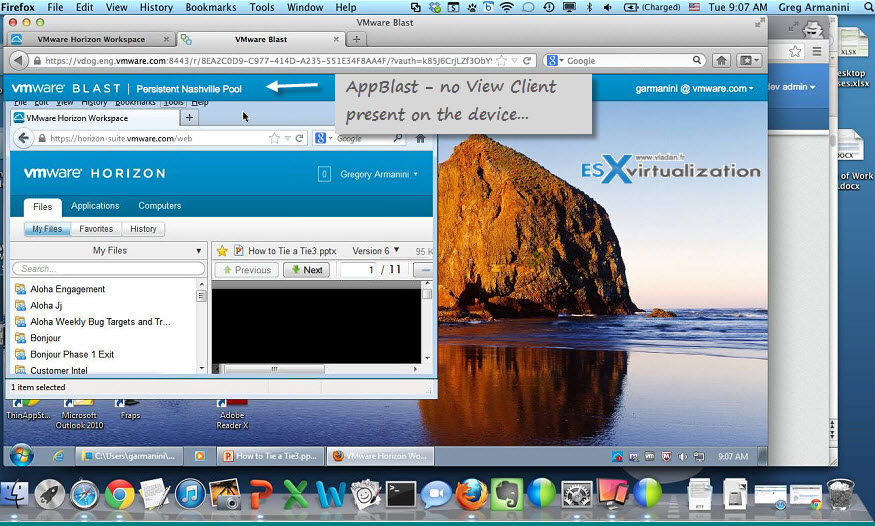Viewport: 875px width, 526px height.
Task: Click the Search files input field
Action: coord(108,269)
